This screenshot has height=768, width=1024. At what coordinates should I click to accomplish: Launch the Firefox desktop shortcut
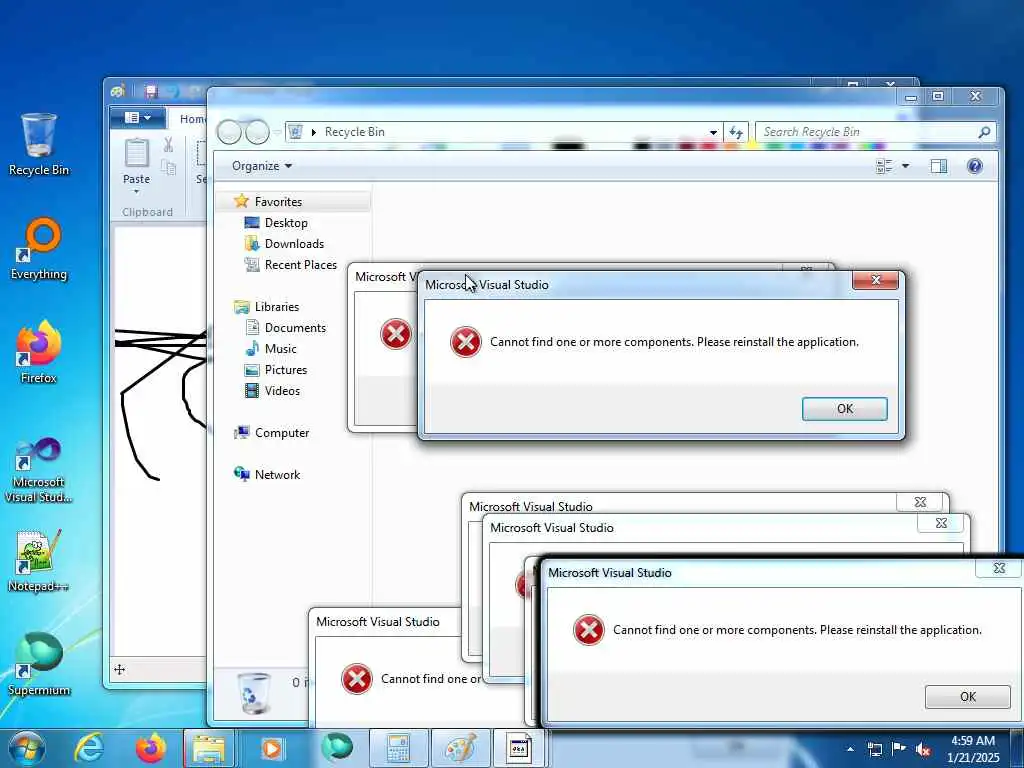point(39,353)
